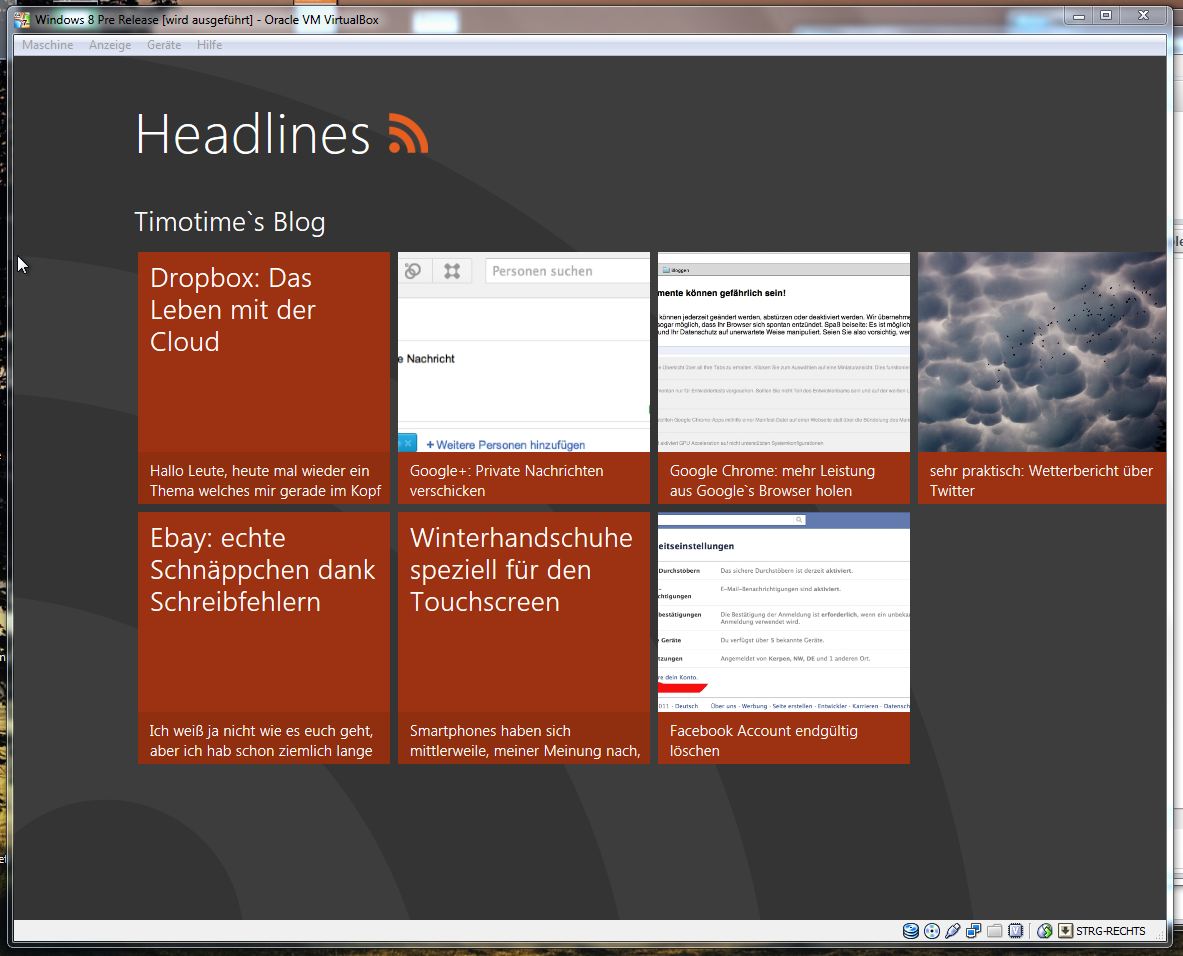Open the Hilfe menu
The height and width of the screenshot is (956, 1183).
click(x=210, y=45)
